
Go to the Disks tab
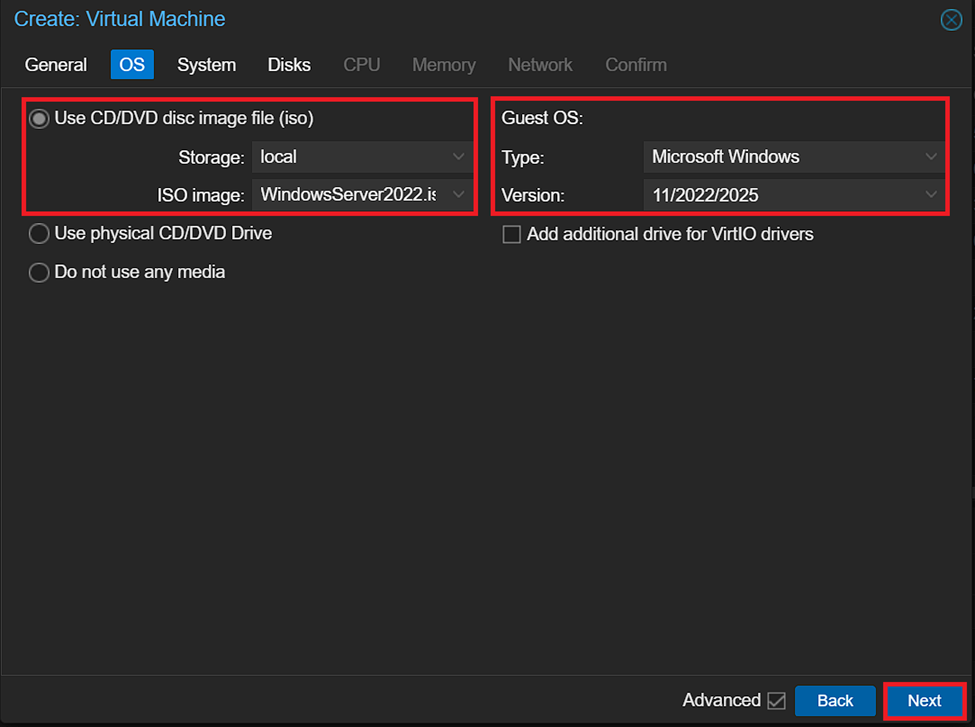point(289,65)
